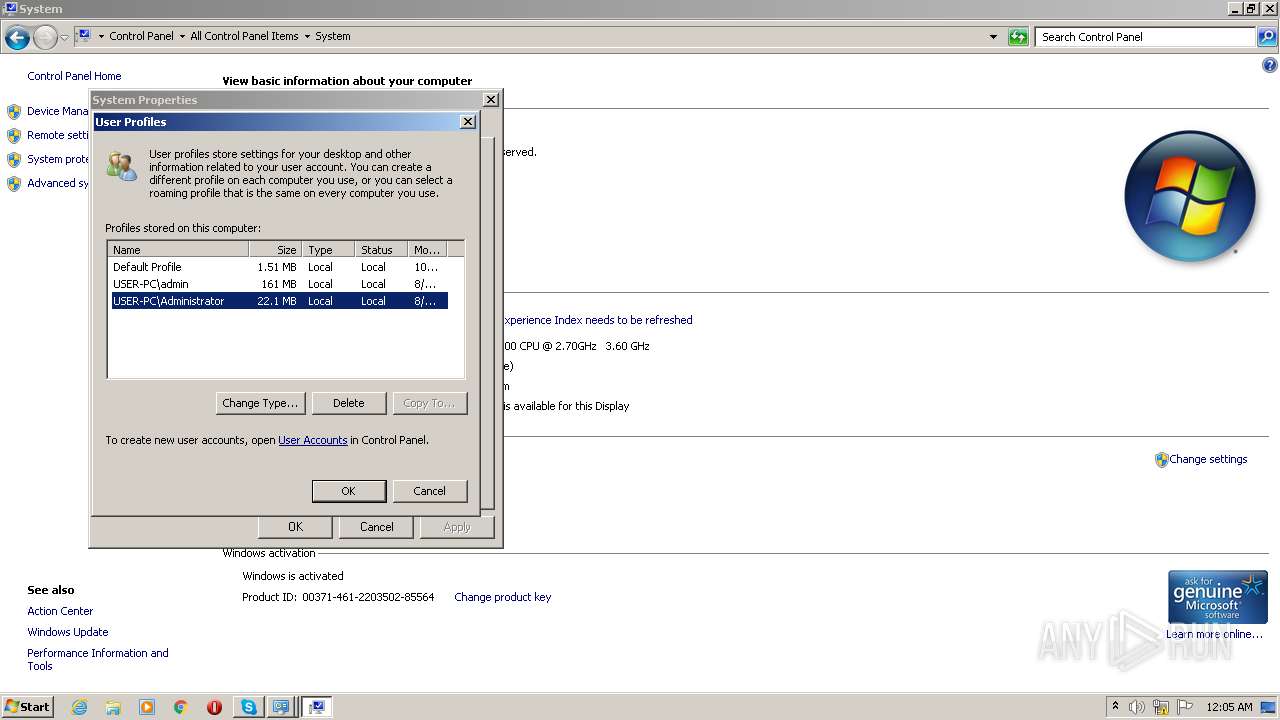Image resolution: width=1280 pixels, height=720 pixels.
Task: Sort profiles by the Name column header
Action: 178,250
